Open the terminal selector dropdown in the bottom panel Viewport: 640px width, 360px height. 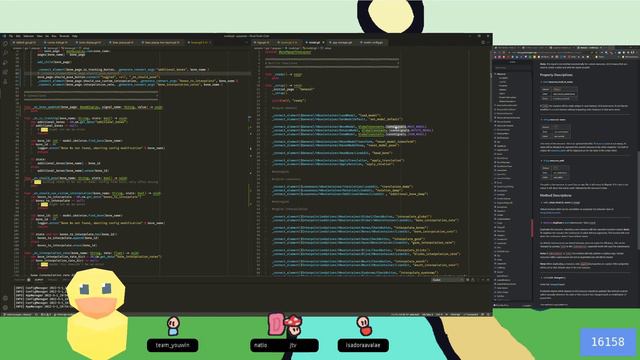(x=448, y=280)
